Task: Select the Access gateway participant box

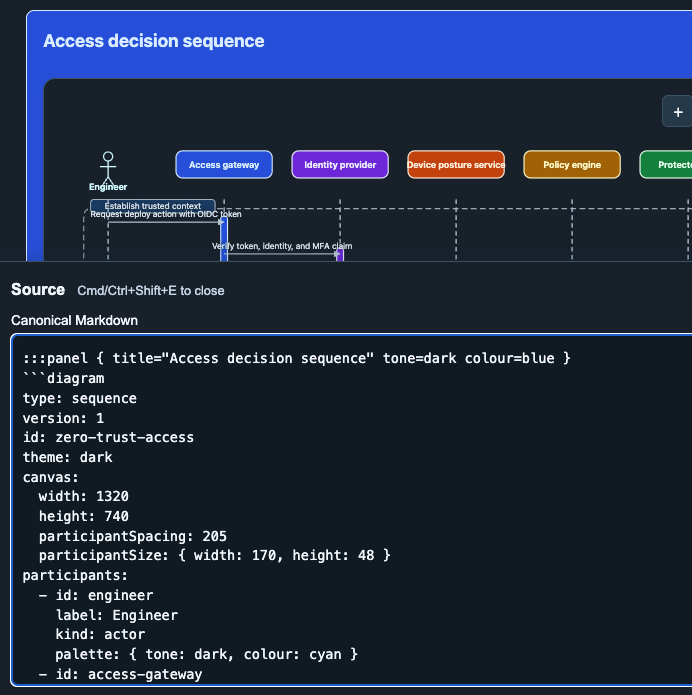Action: click(x=224, y=164)
